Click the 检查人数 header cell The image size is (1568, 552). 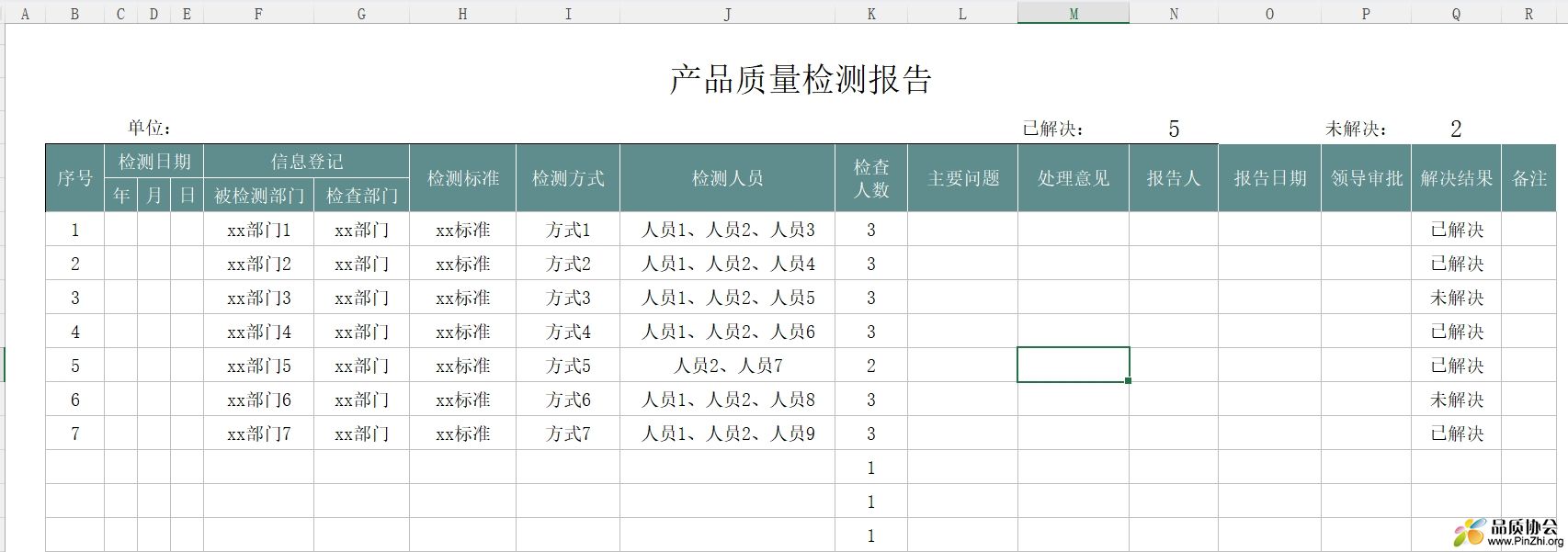coord(871,178)
